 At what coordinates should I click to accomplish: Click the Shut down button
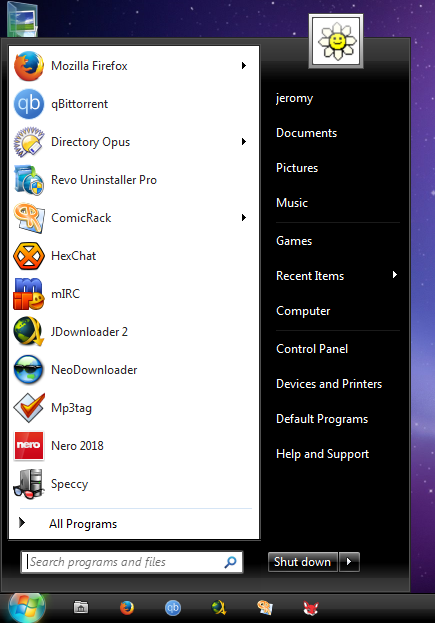(x=303, y=562)
